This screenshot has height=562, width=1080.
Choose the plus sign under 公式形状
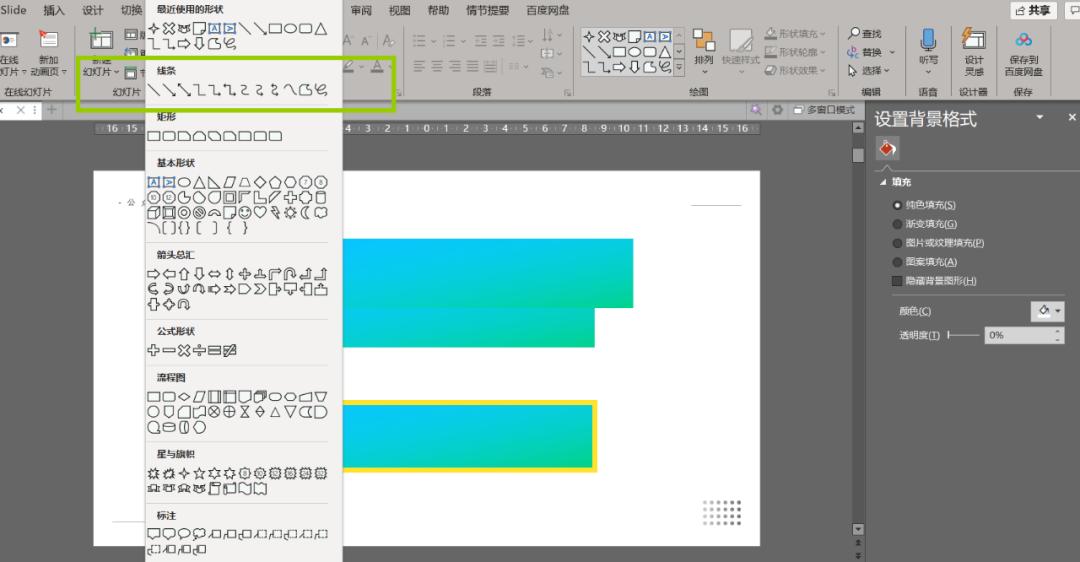click(x=154, y=351)
